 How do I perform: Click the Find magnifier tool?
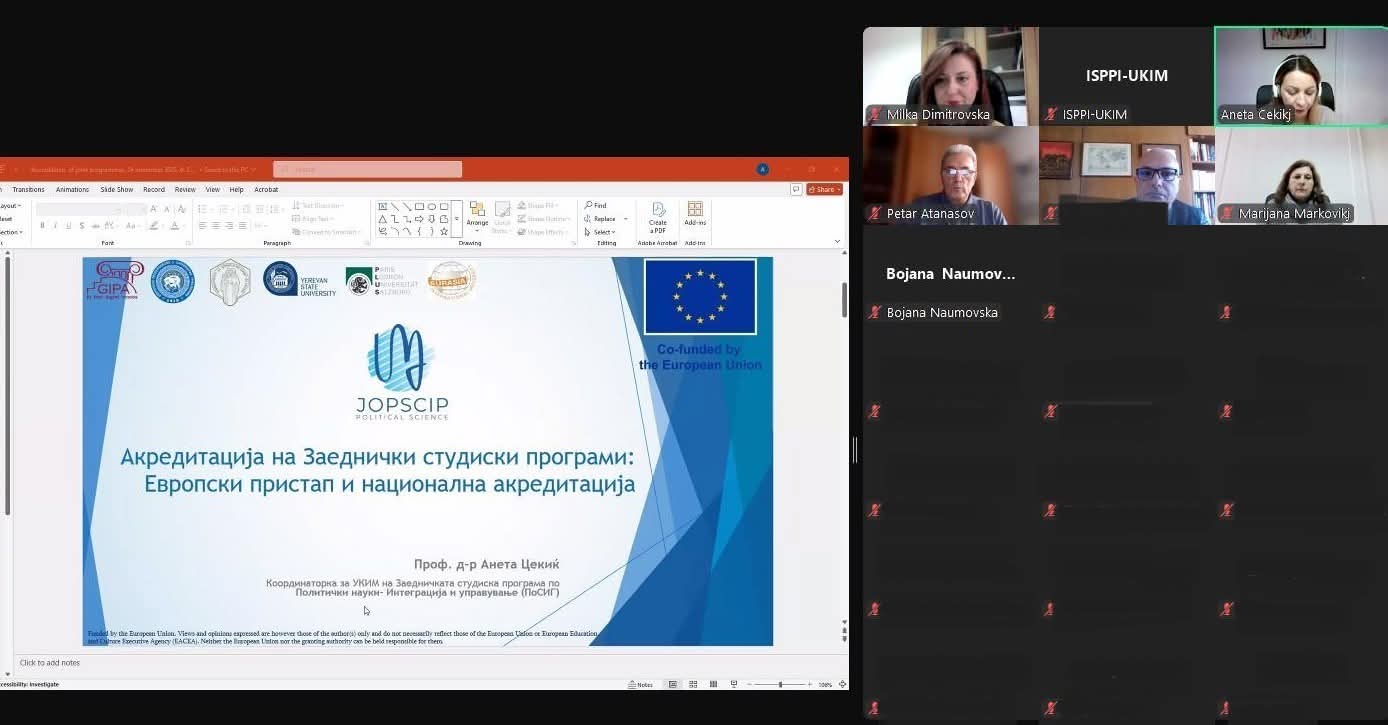[x=595, y=205]
